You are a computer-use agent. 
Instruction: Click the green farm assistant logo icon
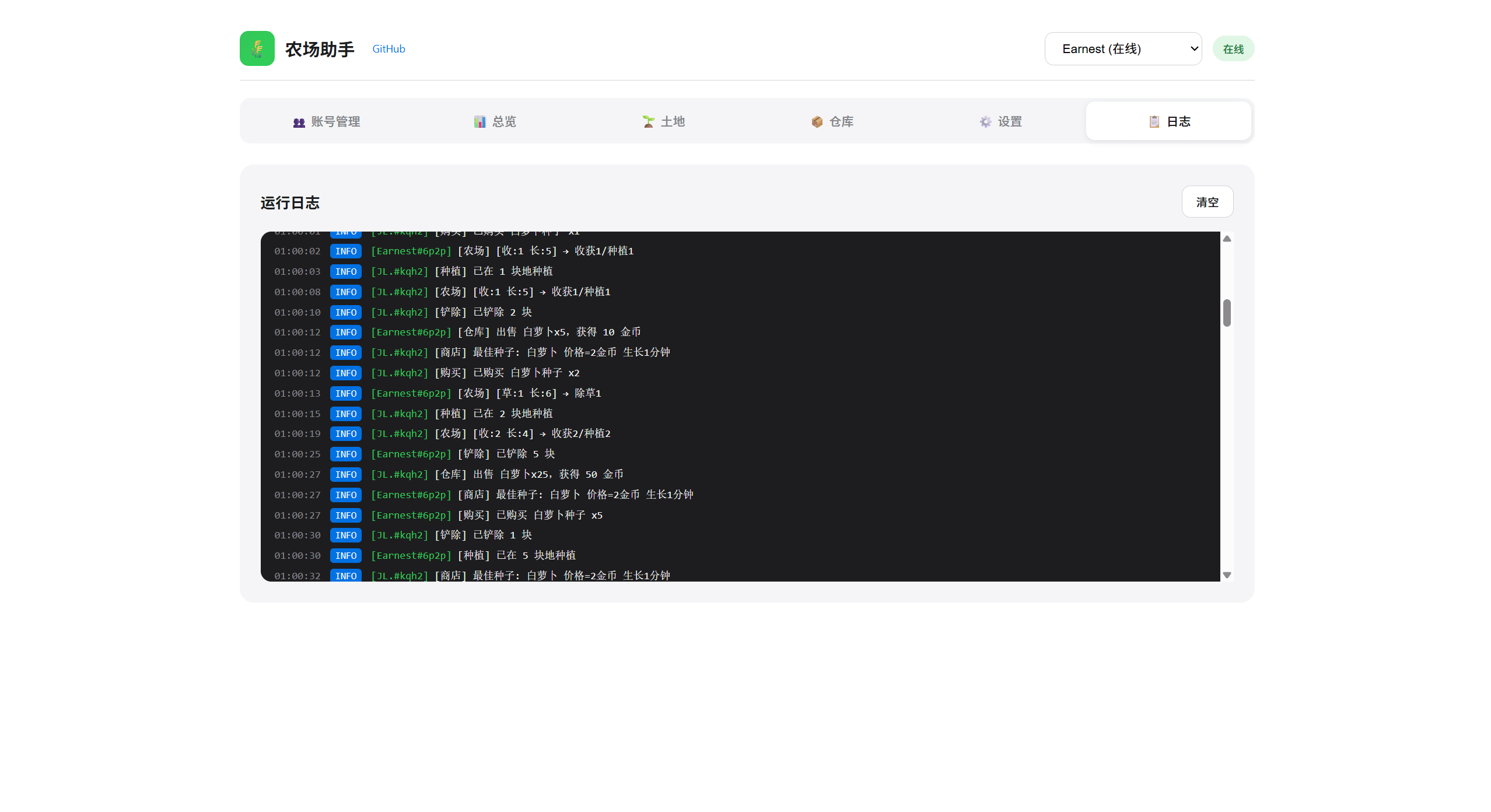pyautogui.click(x=257, y=48)
